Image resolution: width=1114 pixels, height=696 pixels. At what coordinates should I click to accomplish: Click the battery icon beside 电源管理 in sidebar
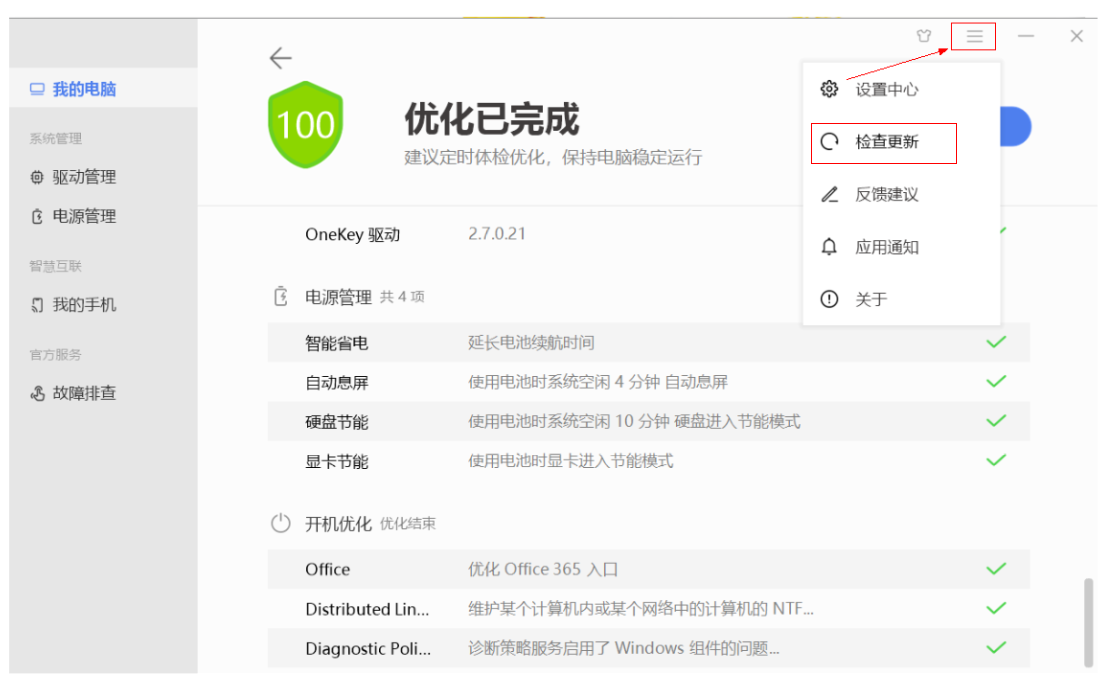tap(37, 216)
